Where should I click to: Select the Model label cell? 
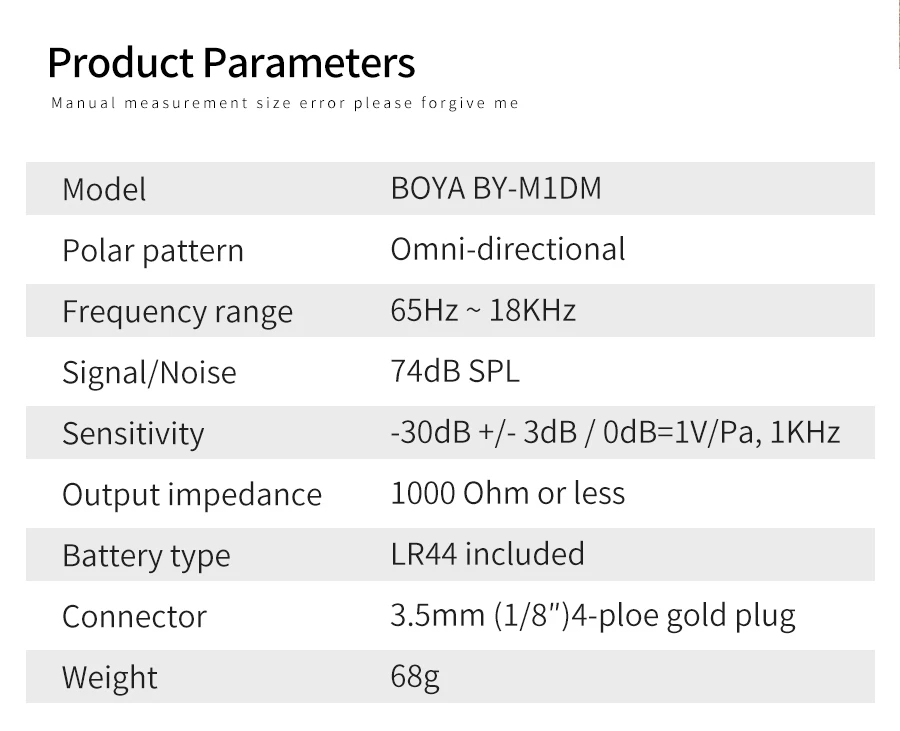click(x=104, y=189)
